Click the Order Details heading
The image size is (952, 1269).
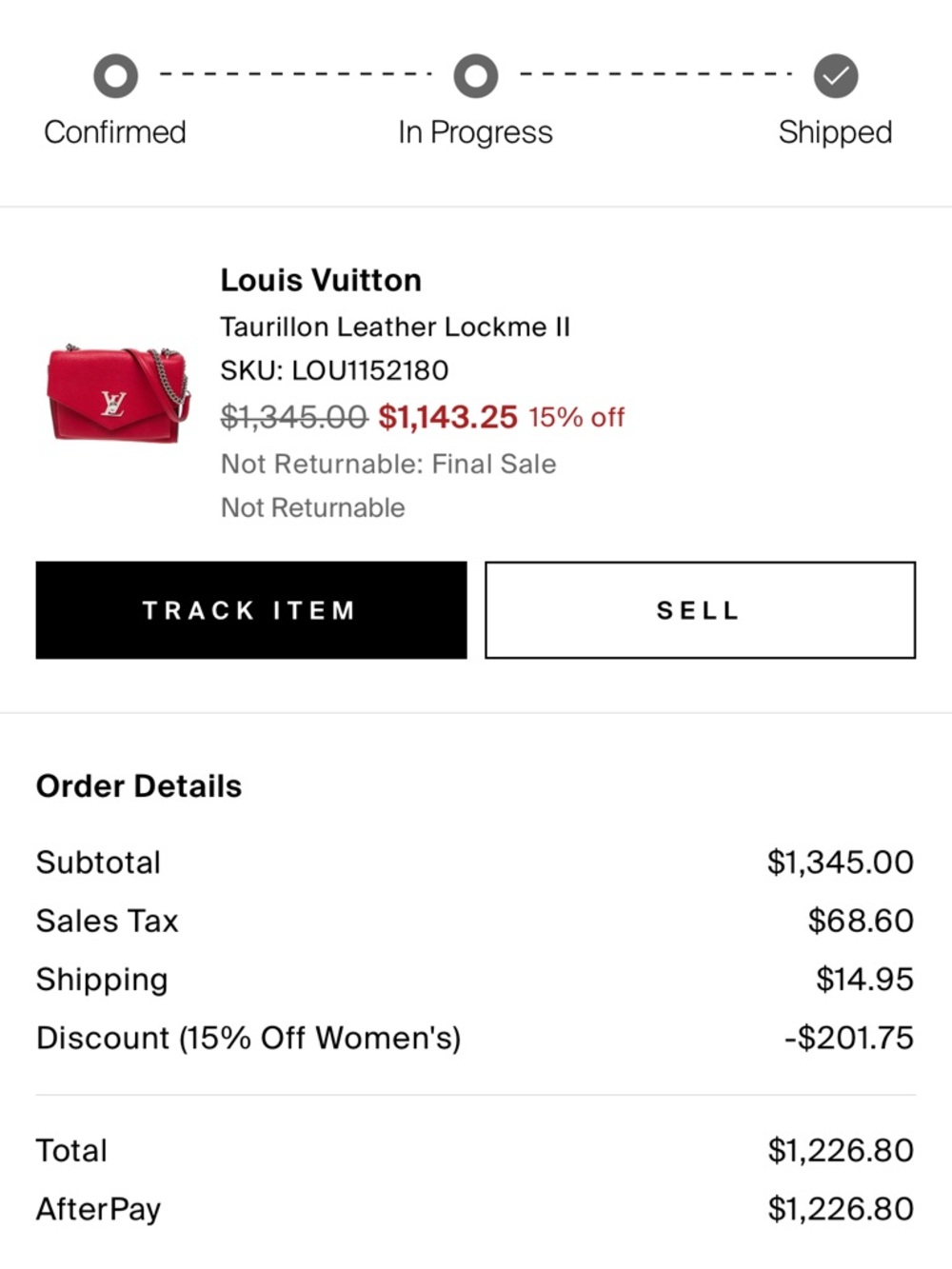pos(139,786)
